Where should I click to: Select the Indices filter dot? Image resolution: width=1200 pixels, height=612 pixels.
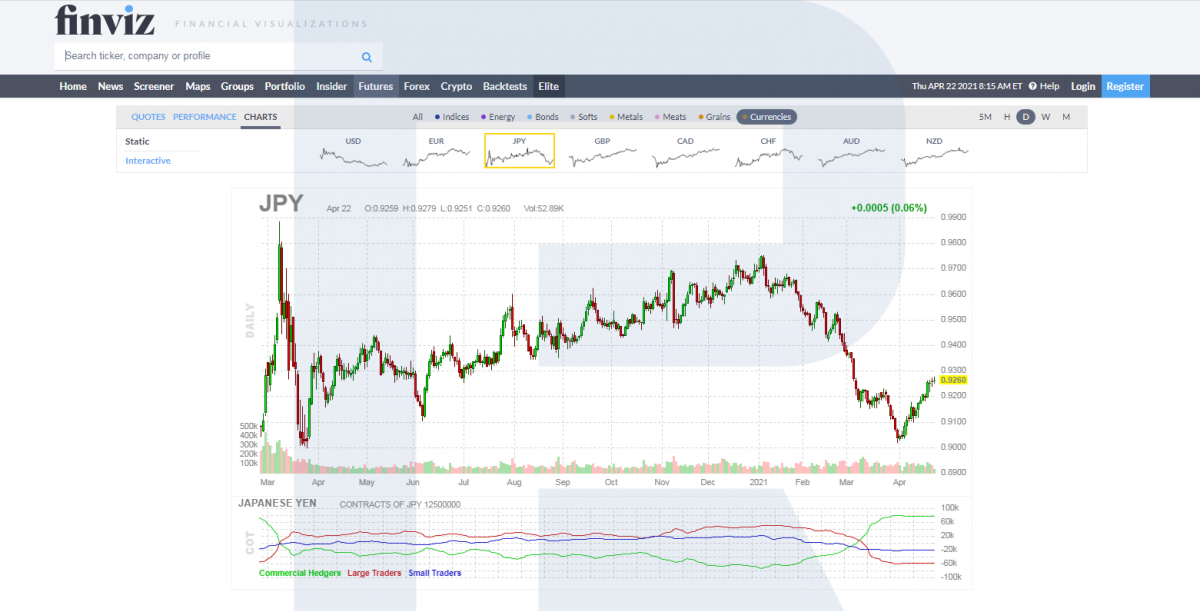[x=438, y=117]
